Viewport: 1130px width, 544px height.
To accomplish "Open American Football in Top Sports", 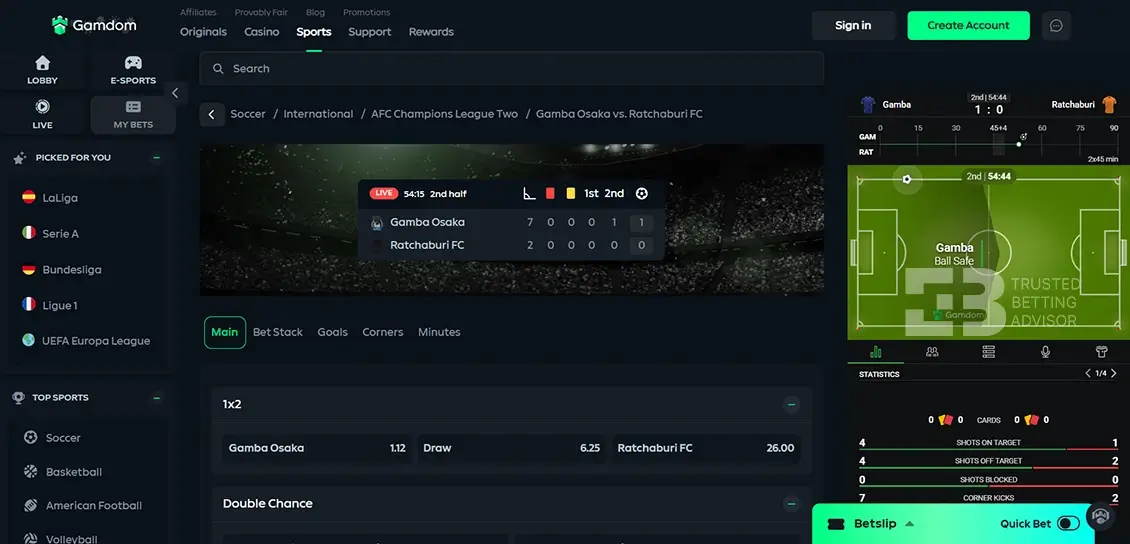I will click(82, 506).
